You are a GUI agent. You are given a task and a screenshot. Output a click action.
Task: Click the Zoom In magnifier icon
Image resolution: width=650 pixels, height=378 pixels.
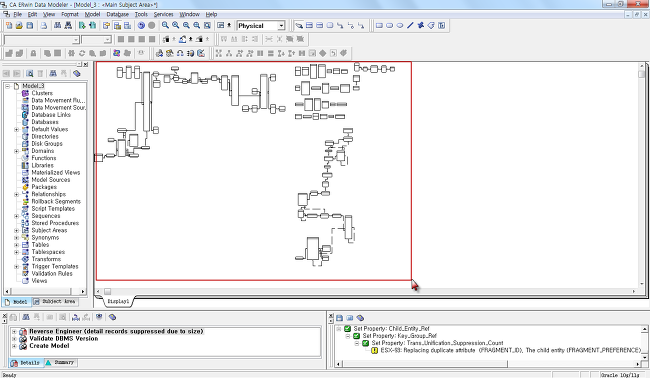(x=175, y=25)
